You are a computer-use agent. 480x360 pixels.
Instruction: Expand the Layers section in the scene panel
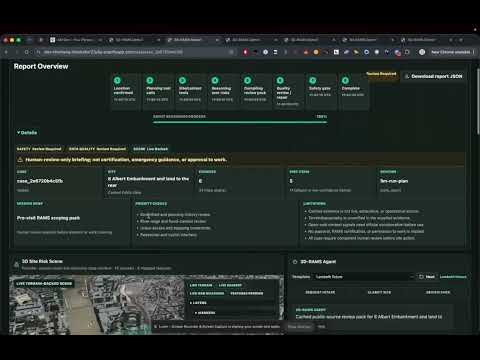tap(198, 303)
